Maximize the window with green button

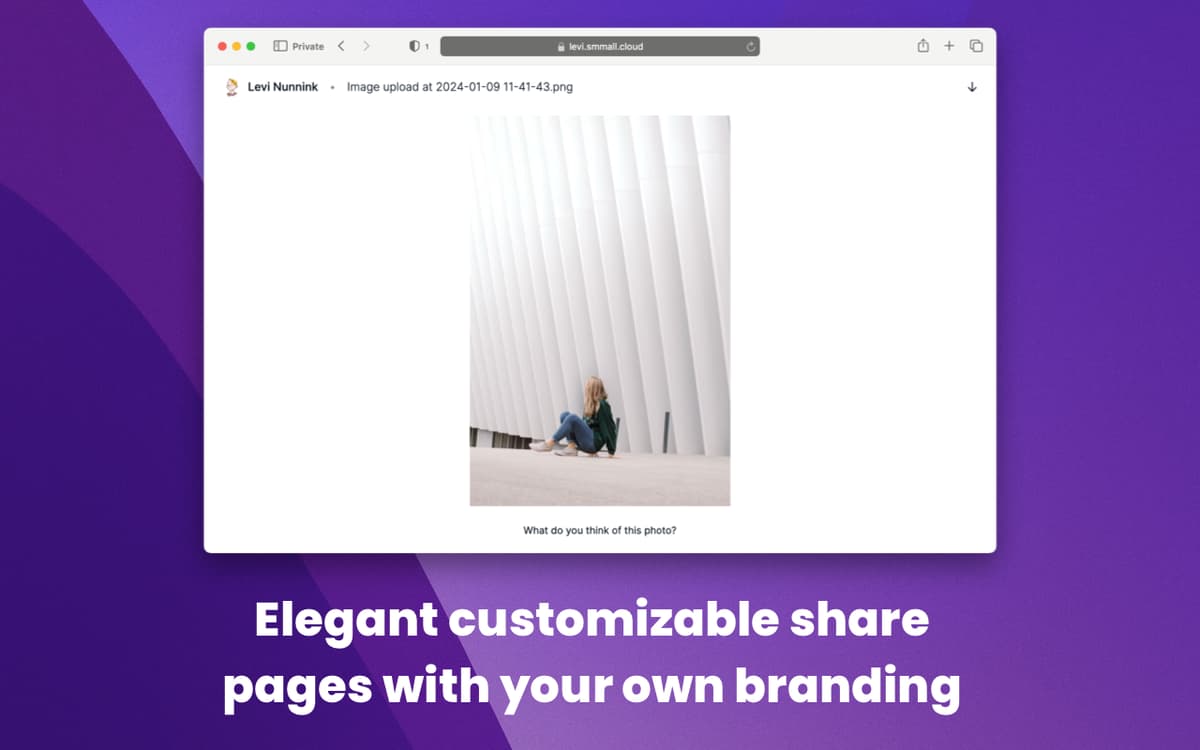pos(251,46)
